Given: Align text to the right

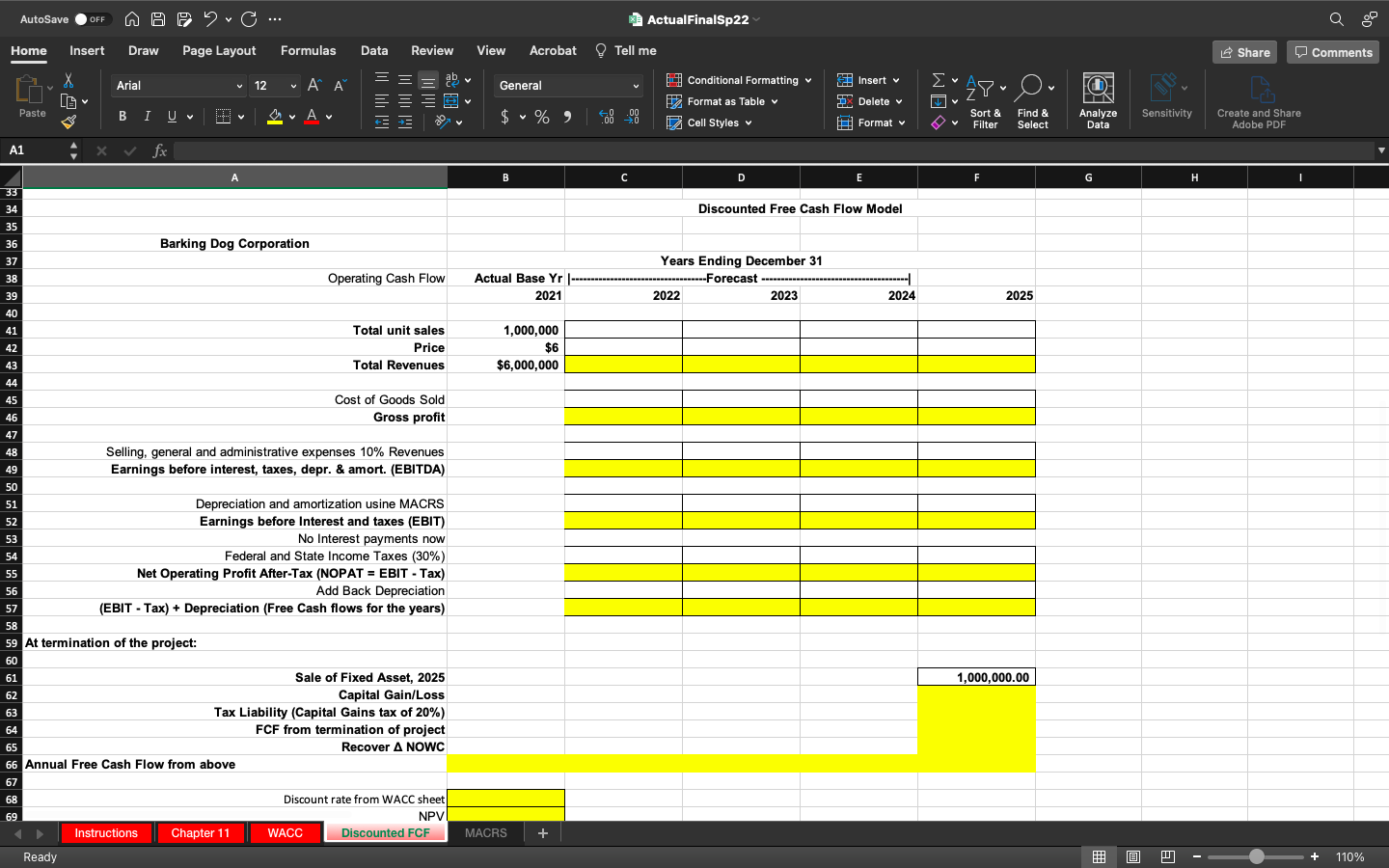Looking at the screenshot, I should (x=428, y=101).
